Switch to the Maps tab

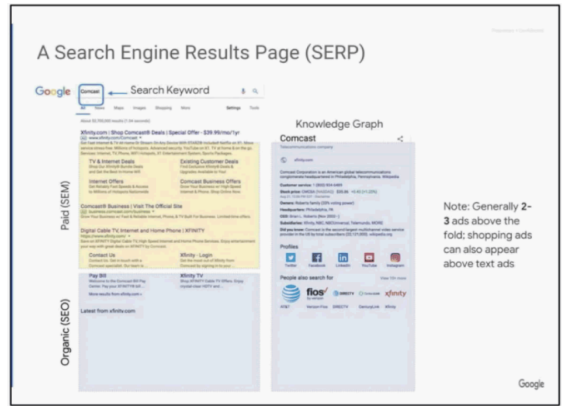pos(119,108)
